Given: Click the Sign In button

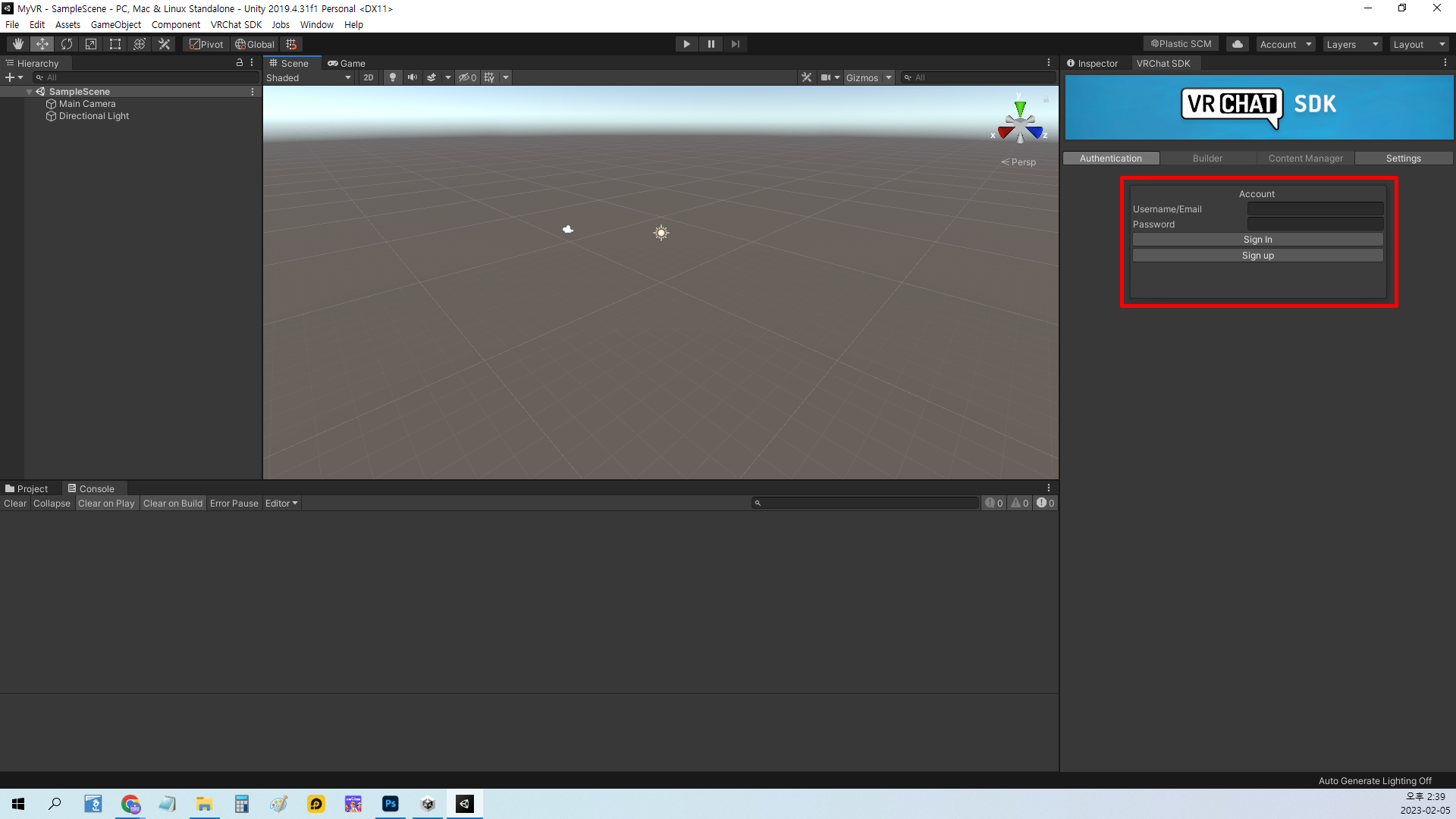Looking at the screenshot, I should tap(1257, 240).
